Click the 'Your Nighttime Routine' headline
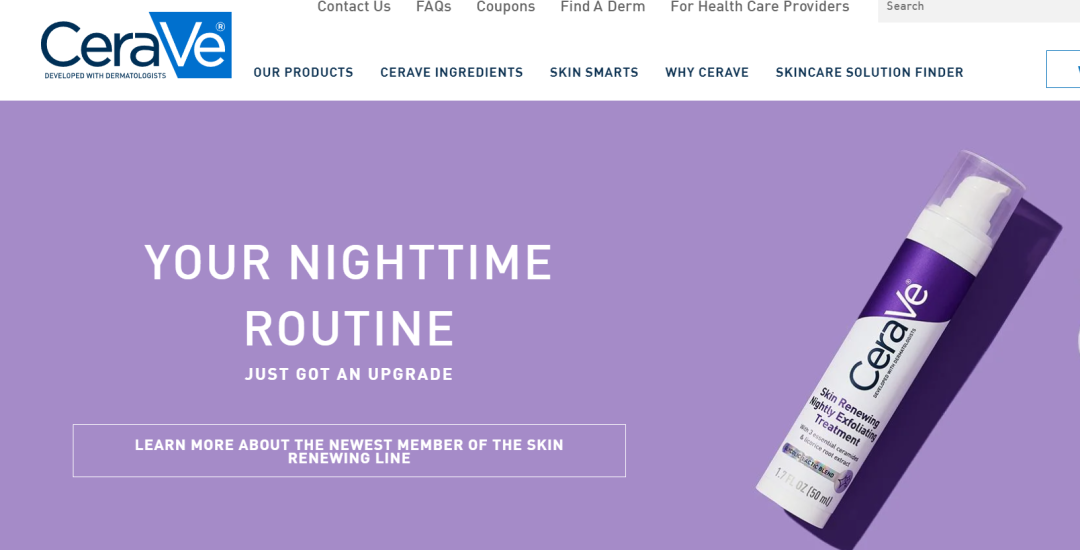1080x550 pixels. (349, 295)
